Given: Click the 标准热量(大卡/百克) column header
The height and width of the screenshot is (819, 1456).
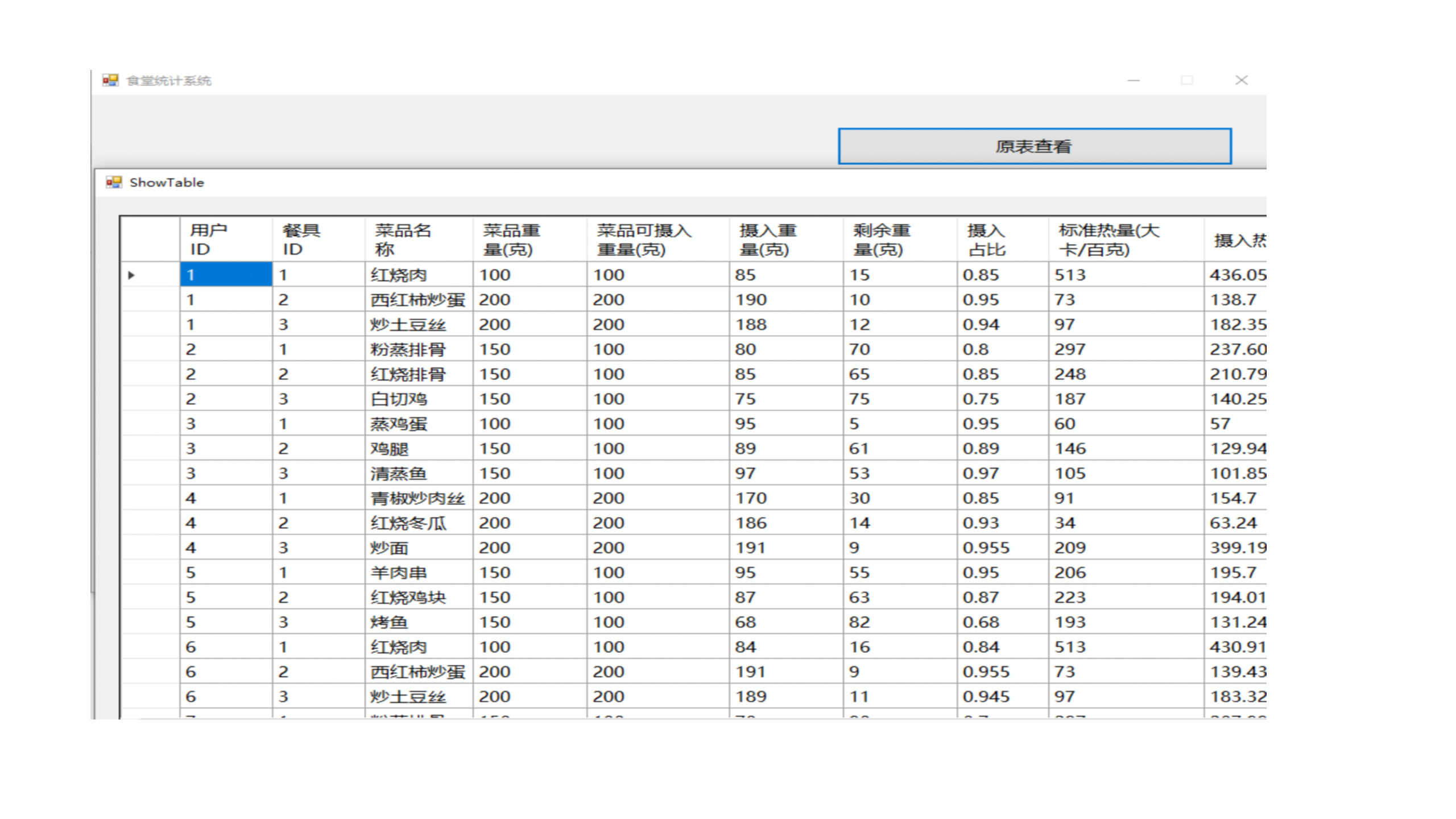Looking at the screenshot, I should [1125, 239].
